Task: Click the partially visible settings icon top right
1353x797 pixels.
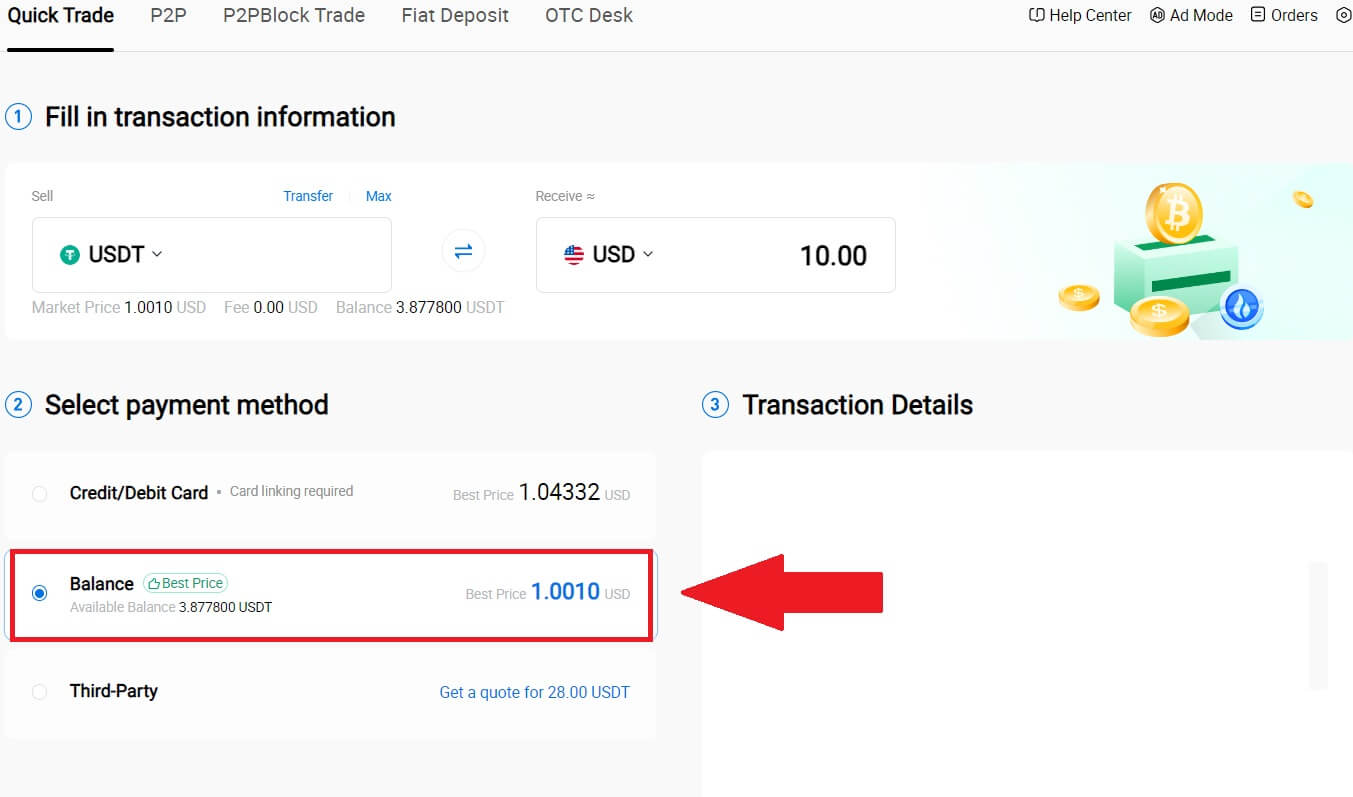Action: (1345, 15)
